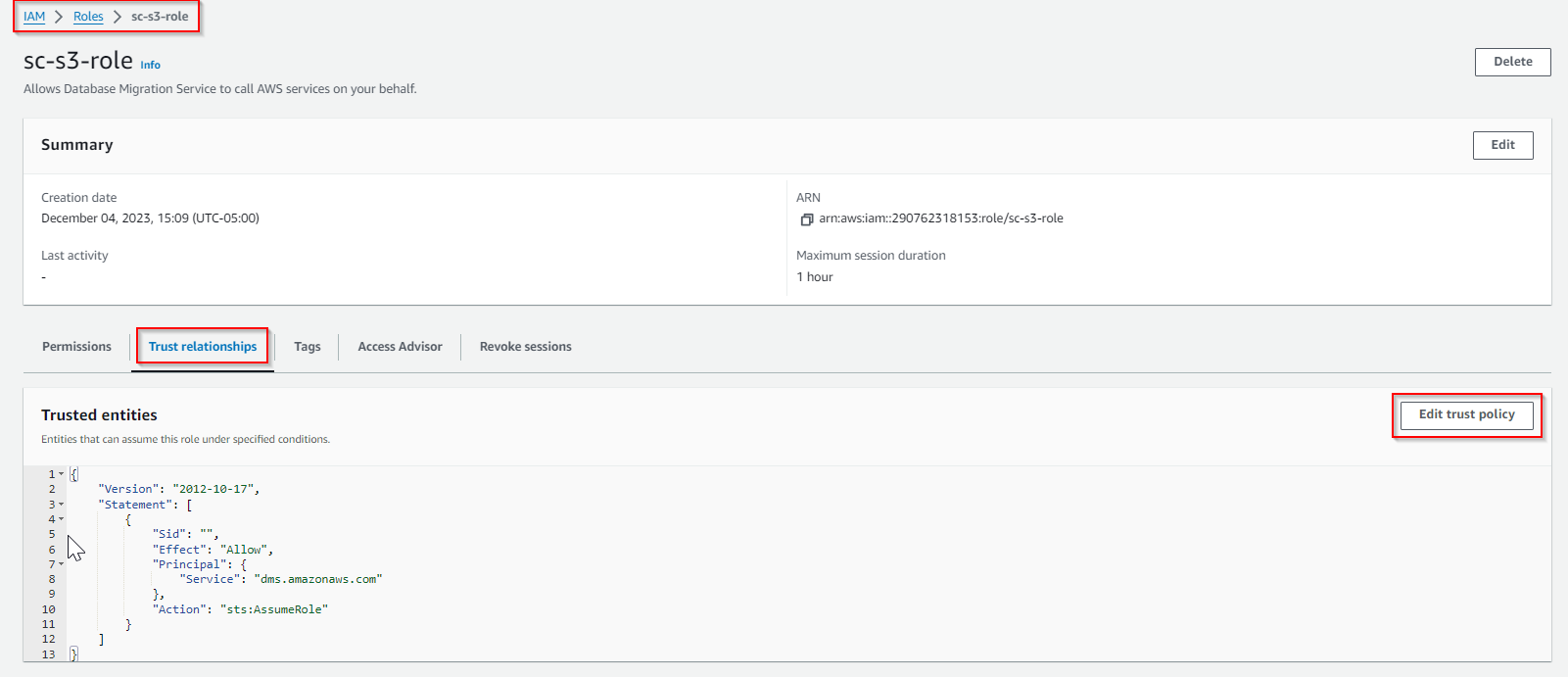Click the "Allow" effect value in the policy
This screenshot has width=1568, height=677.
click(x=244, y=550)
